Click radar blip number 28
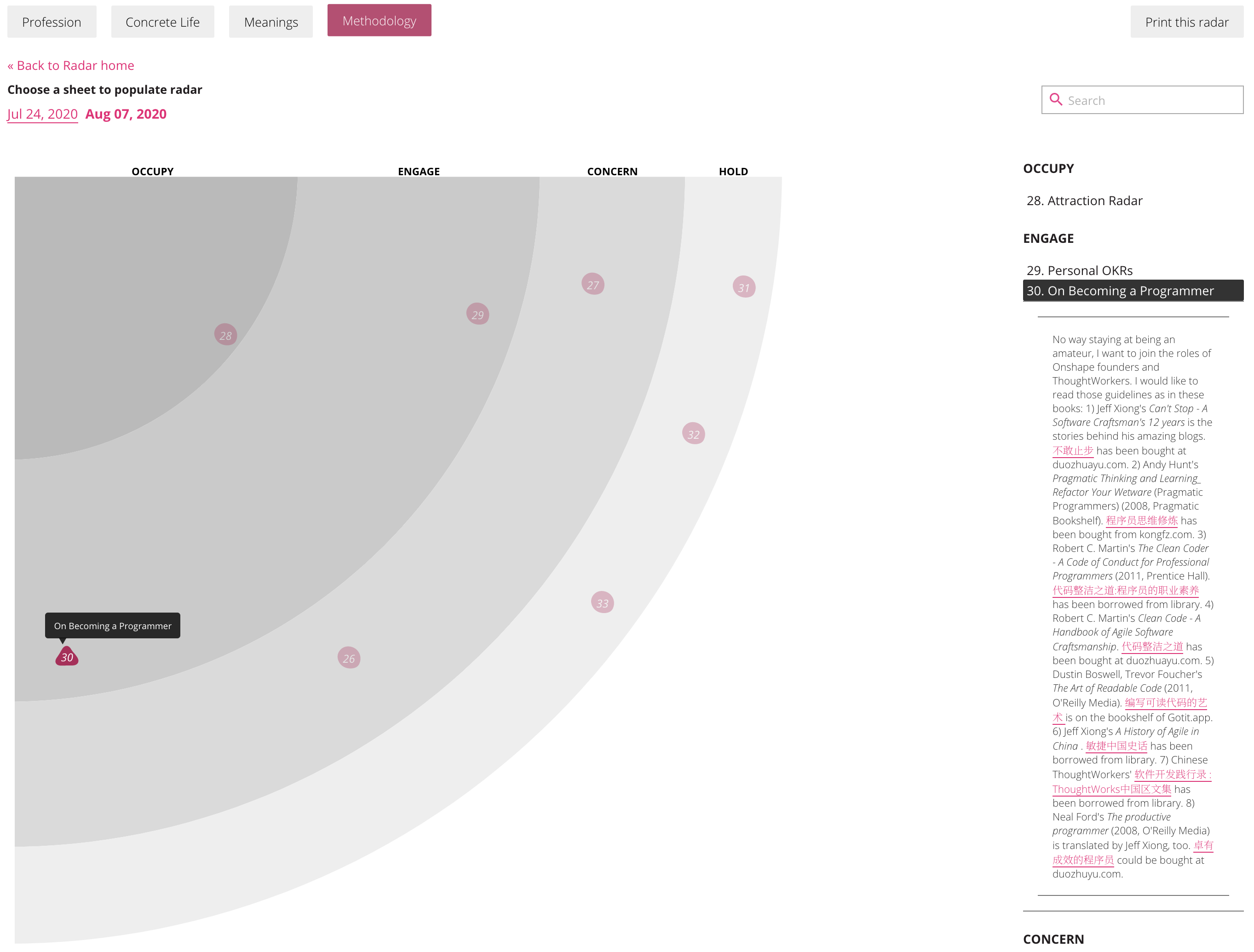 [x=225, y=335]
